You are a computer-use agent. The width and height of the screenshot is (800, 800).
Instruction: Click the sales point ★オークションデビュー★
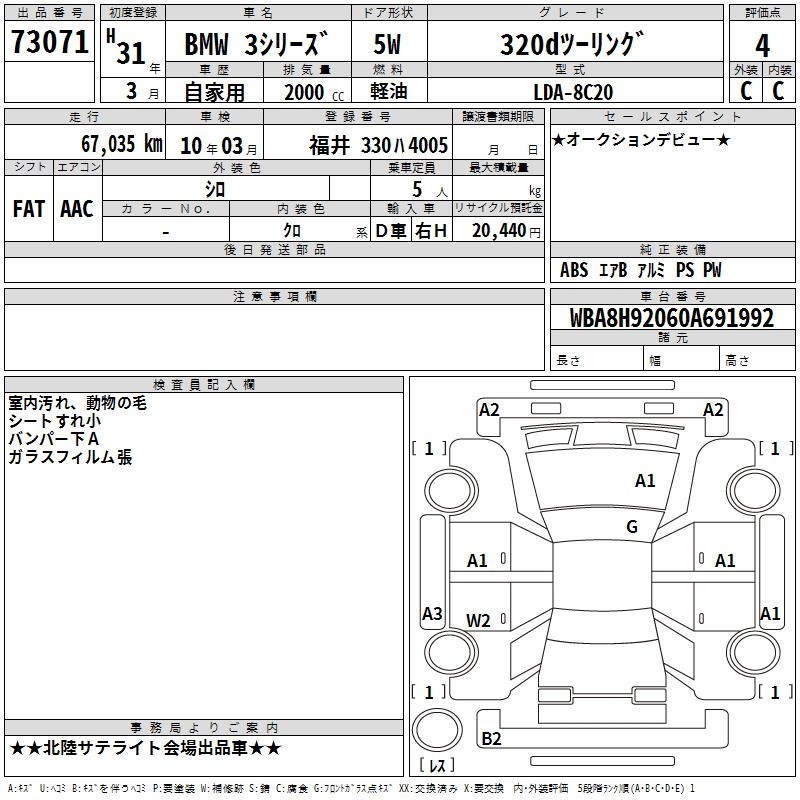pyautogui.click(x=641, y=139)
